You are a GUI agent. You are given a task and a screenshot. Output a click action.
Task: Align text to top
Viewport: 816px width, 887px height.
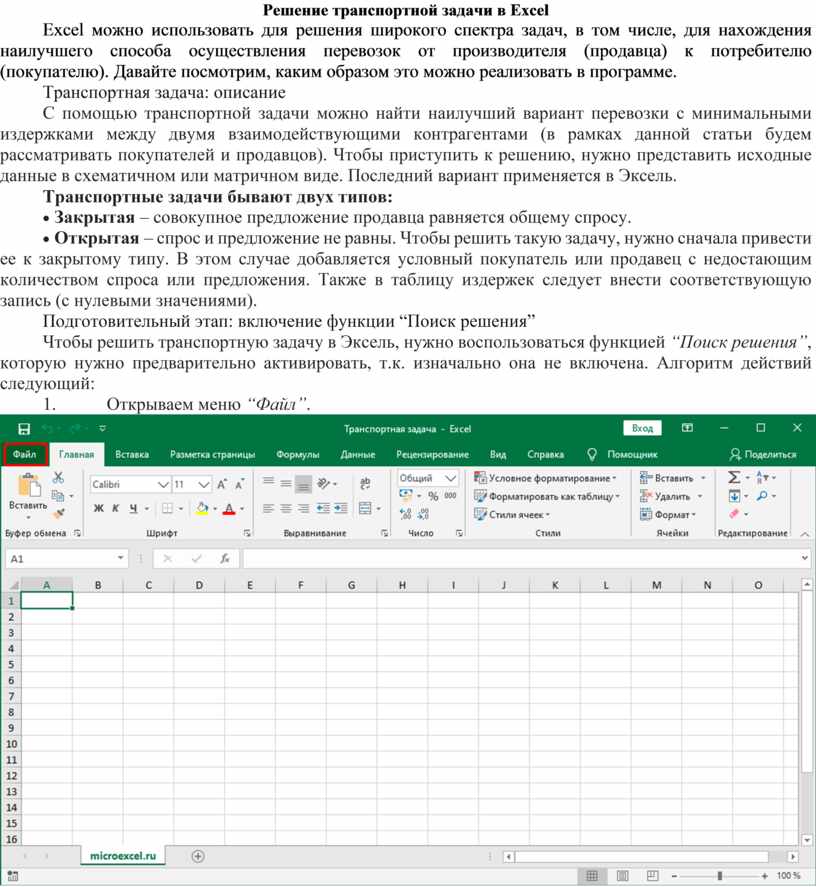pos(268,483)
